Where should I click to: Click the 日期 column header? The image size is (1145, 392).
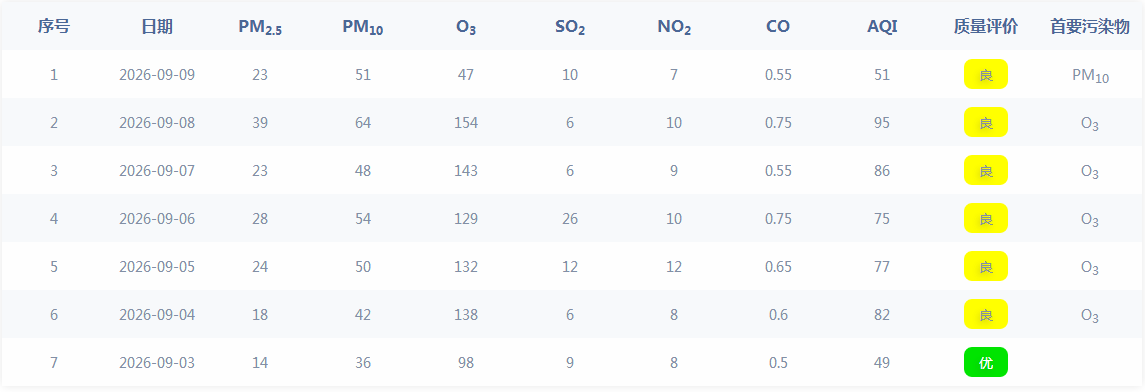tap(157, 27)
